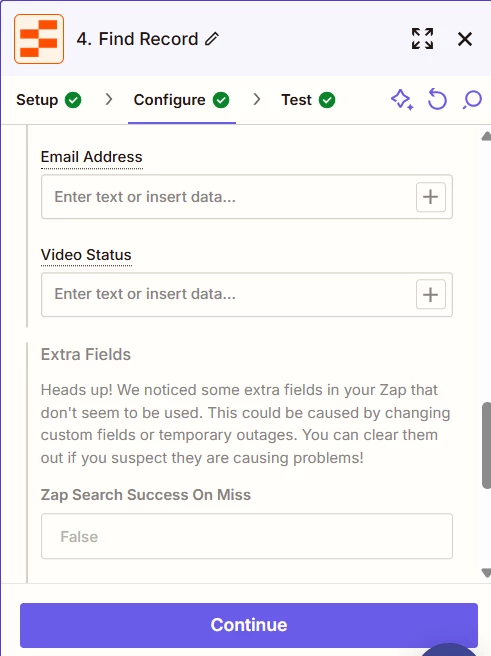This screenshot has height=656, width=491.
Task: Open the AI sparkle assistant icon
Action: [x=402, y=100]
